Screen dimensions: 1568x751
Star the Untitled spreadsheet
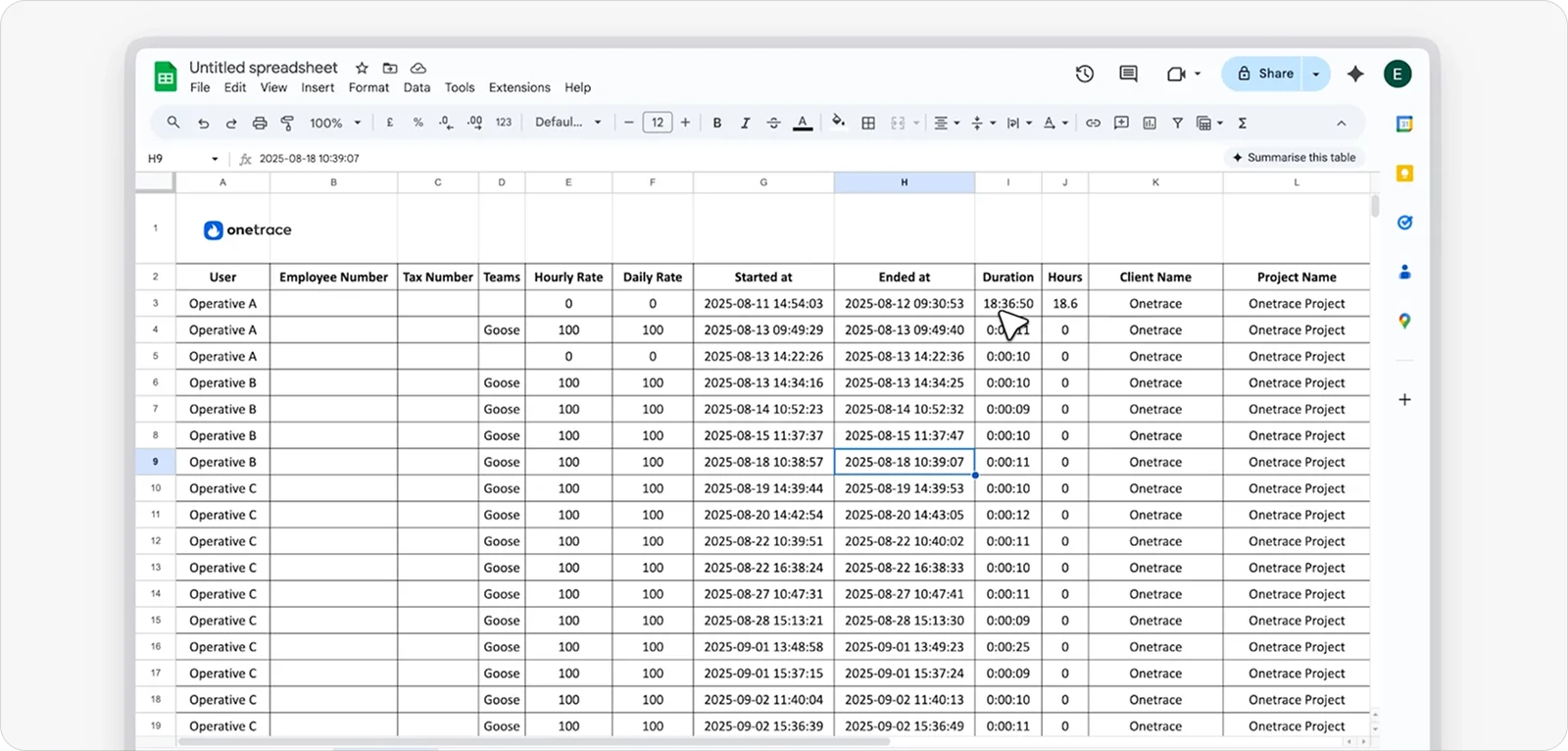tap(362, 68)
